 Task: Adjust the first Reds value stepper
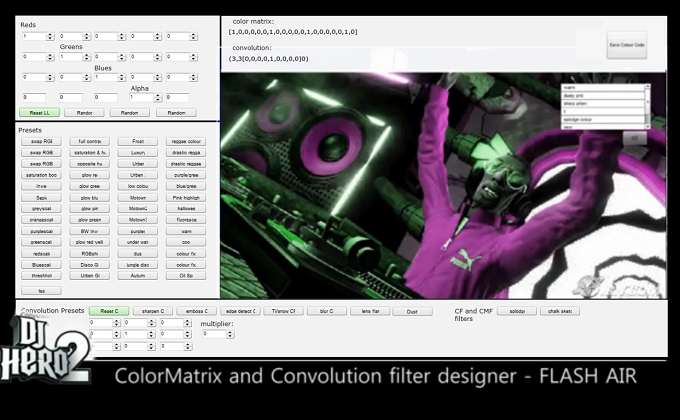coord(50,36)
